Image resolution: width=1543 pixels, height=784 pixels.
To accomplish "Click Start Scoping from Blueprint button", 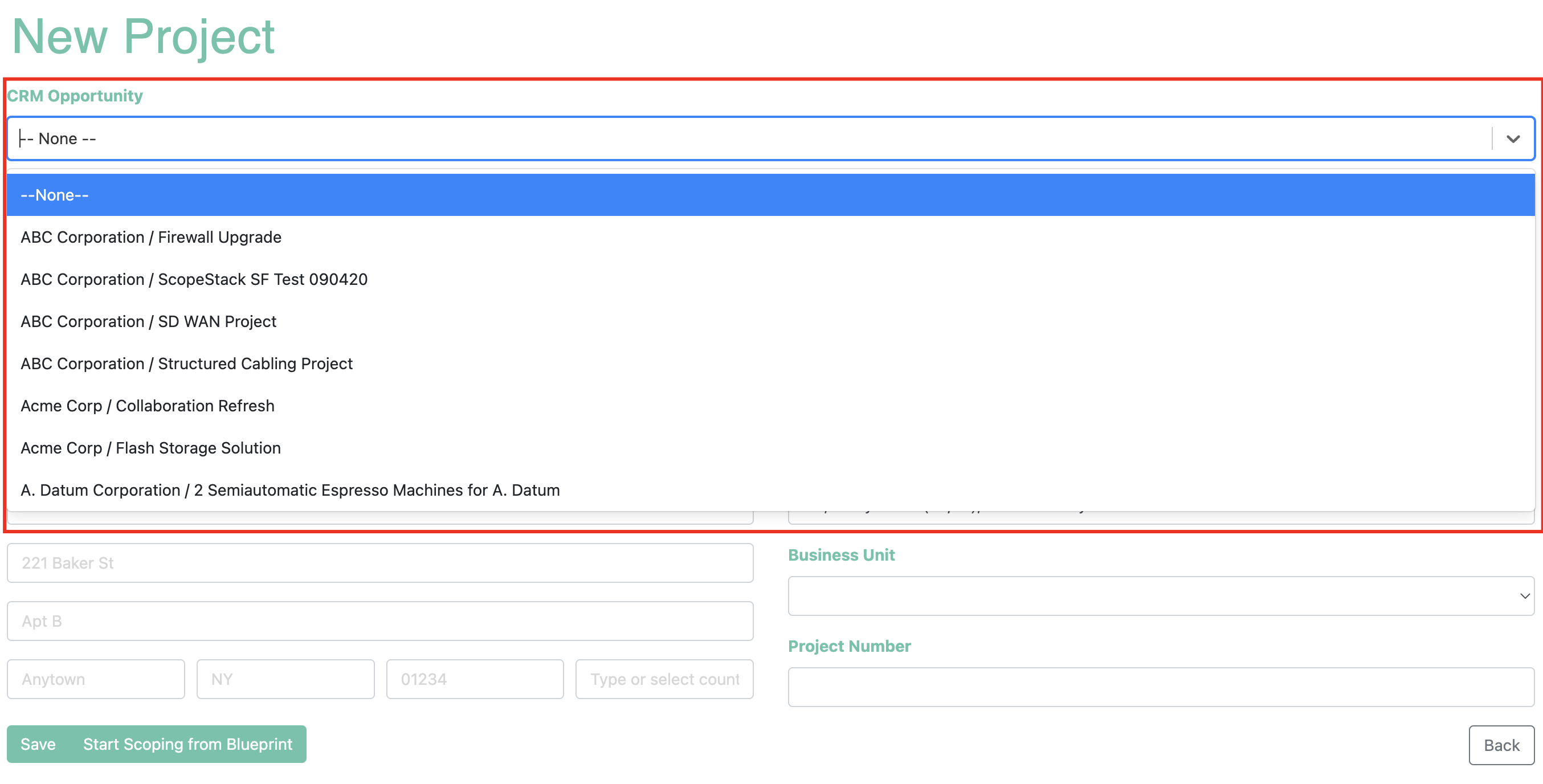I will click(x=188, y=744).
